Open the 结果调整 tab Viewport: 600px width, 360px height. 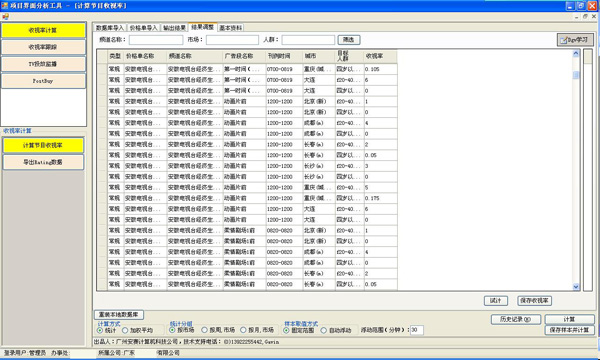click(203, 27)
